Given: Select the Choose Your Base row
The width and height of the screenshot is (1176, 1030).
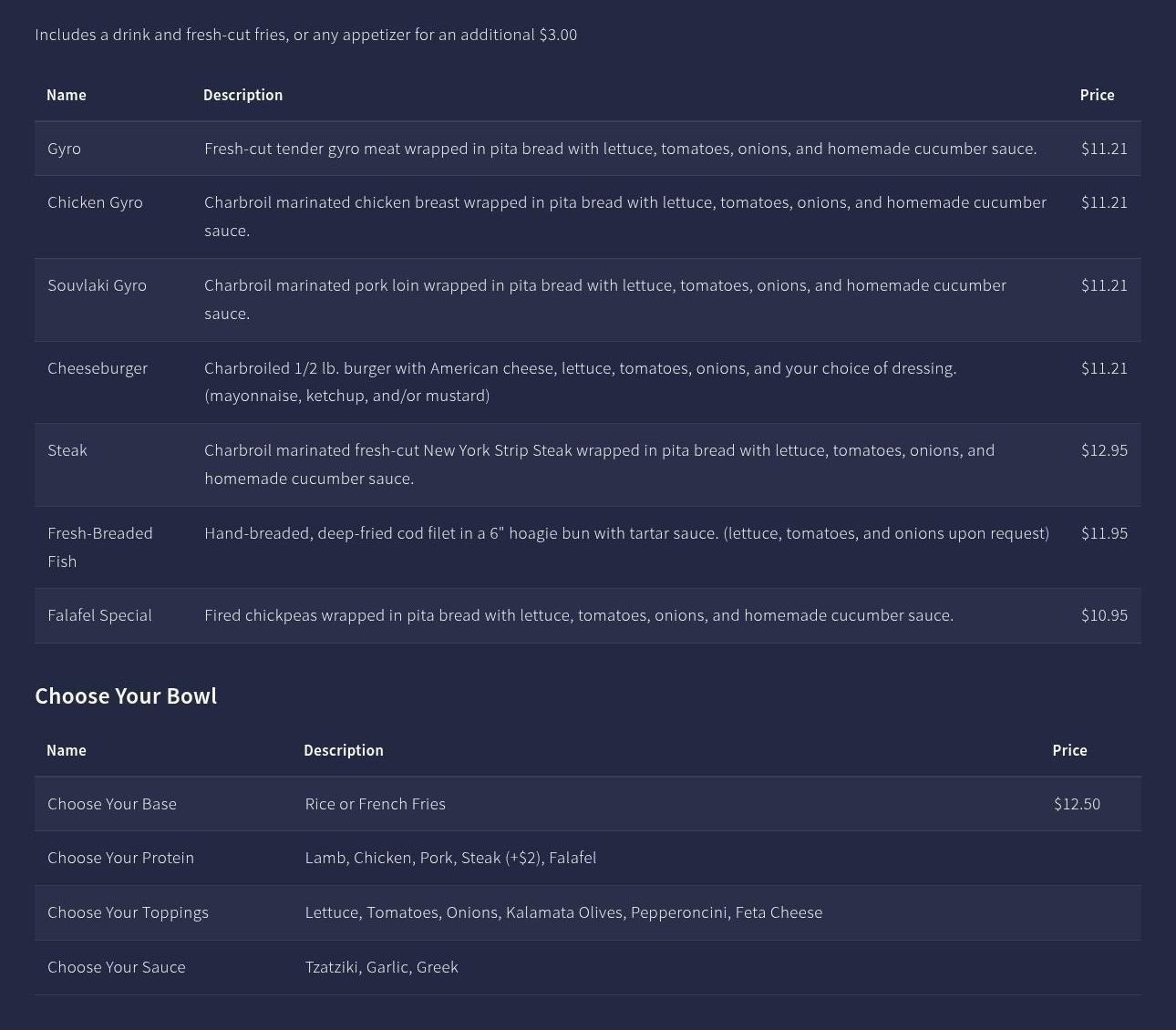Looking at the screenshot, I should (x=112, y=804).
